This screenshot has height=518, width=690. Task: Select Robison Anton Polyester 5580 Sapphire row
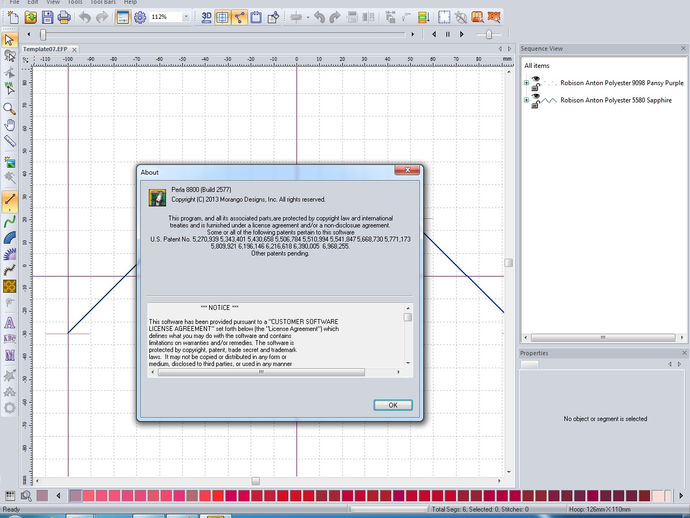(616, 100)
